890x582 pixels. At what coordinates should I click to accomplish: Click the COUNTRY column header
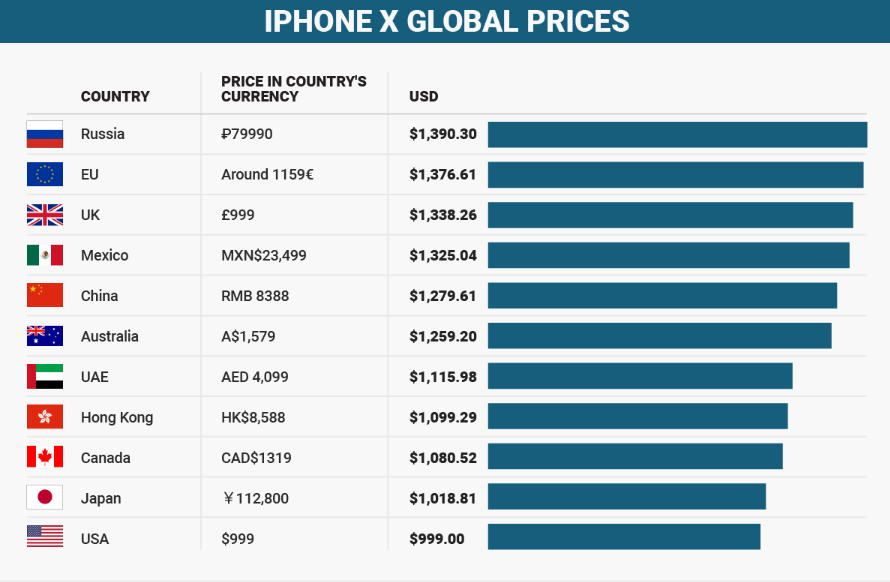pos(115,97)
